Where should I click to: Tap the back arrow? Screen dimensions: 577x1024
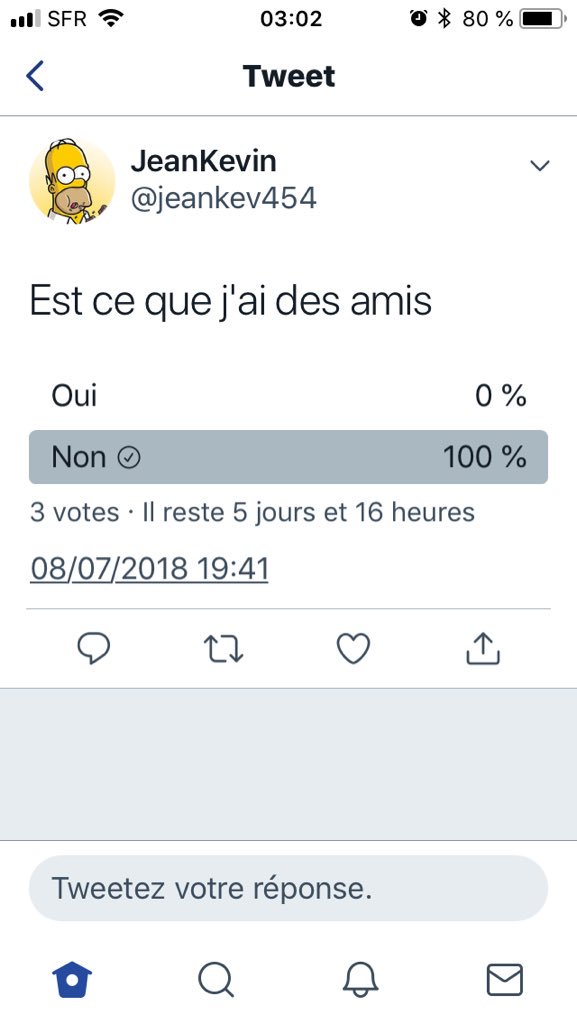tap(35, 76)
